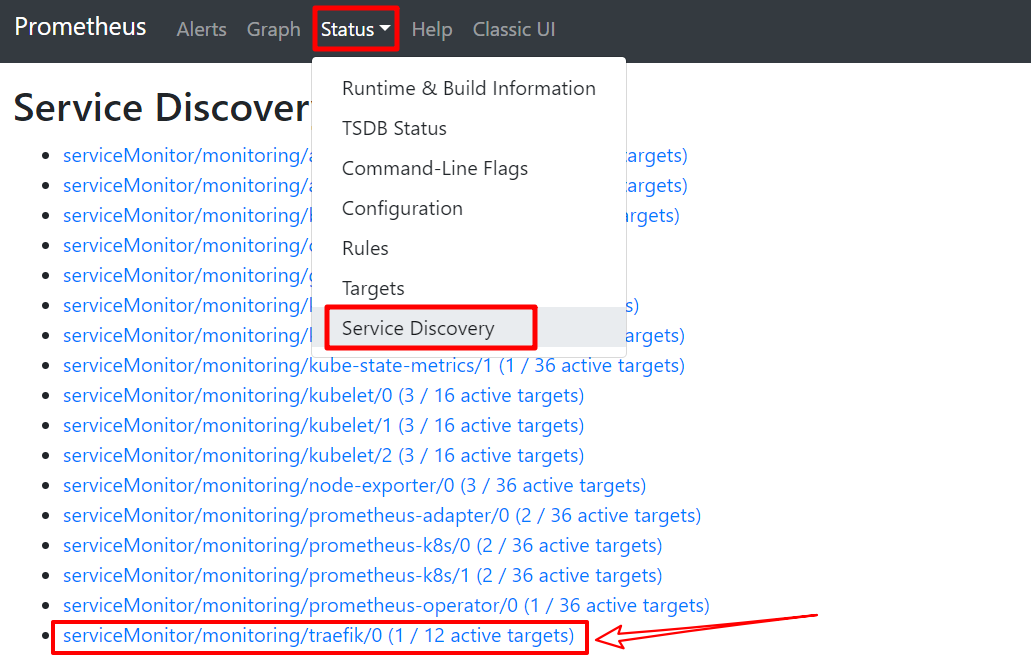Open the Status dropdown in navbar

[355, 30]
